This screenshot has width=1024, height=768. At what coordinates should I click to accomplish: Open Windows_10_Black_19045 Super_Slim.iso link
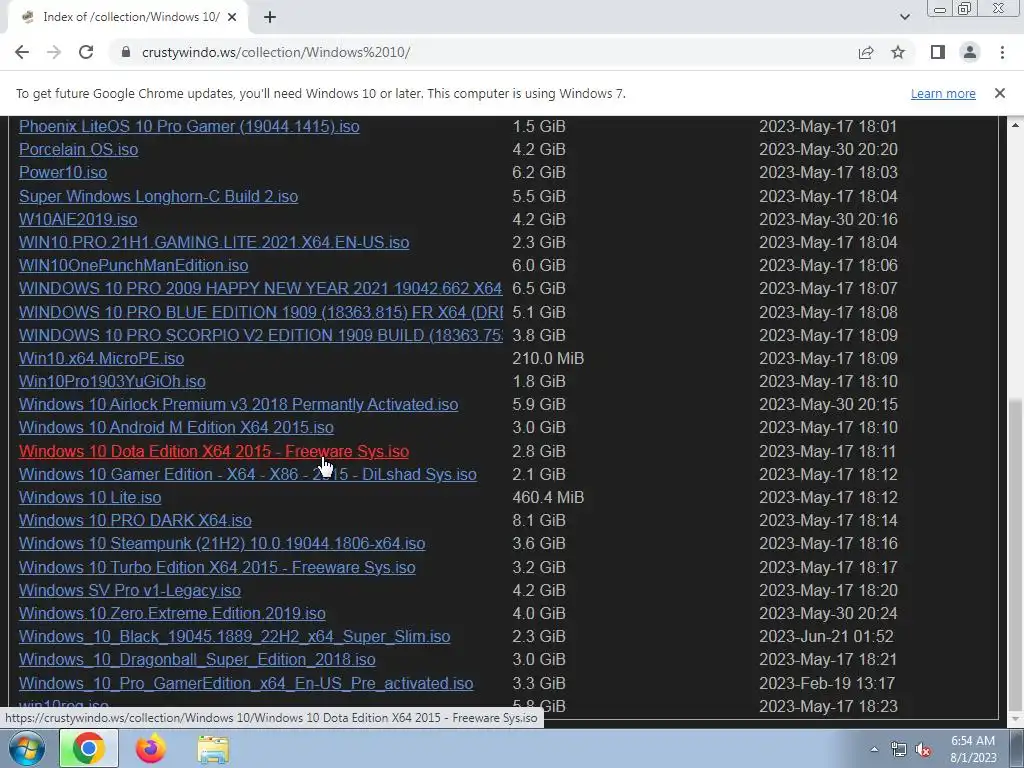[x=234, y=636]
